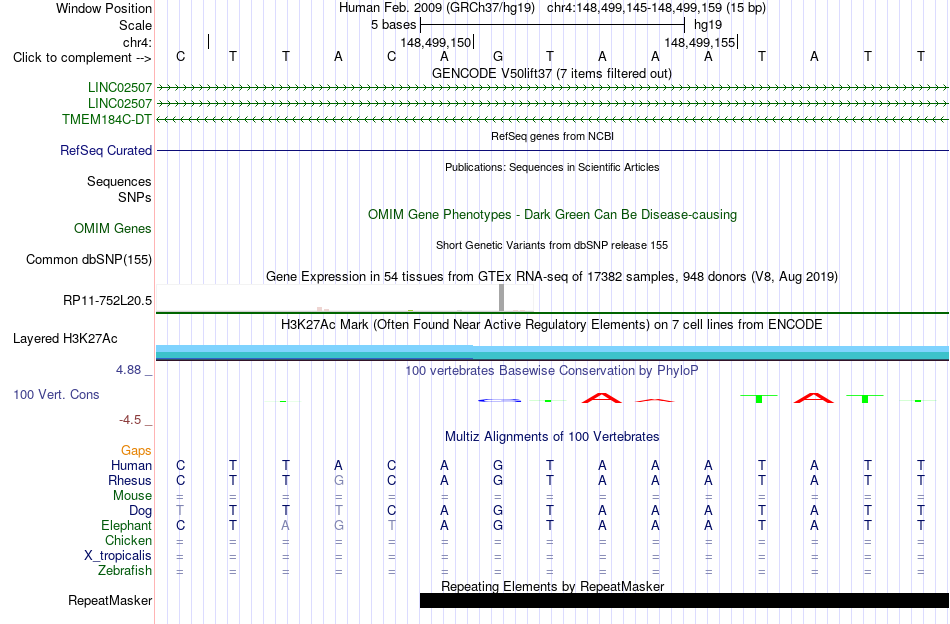Click the Publications Sequences in Scientific Articles title
This screenshot has width=950, height=624.
point(552,167)
